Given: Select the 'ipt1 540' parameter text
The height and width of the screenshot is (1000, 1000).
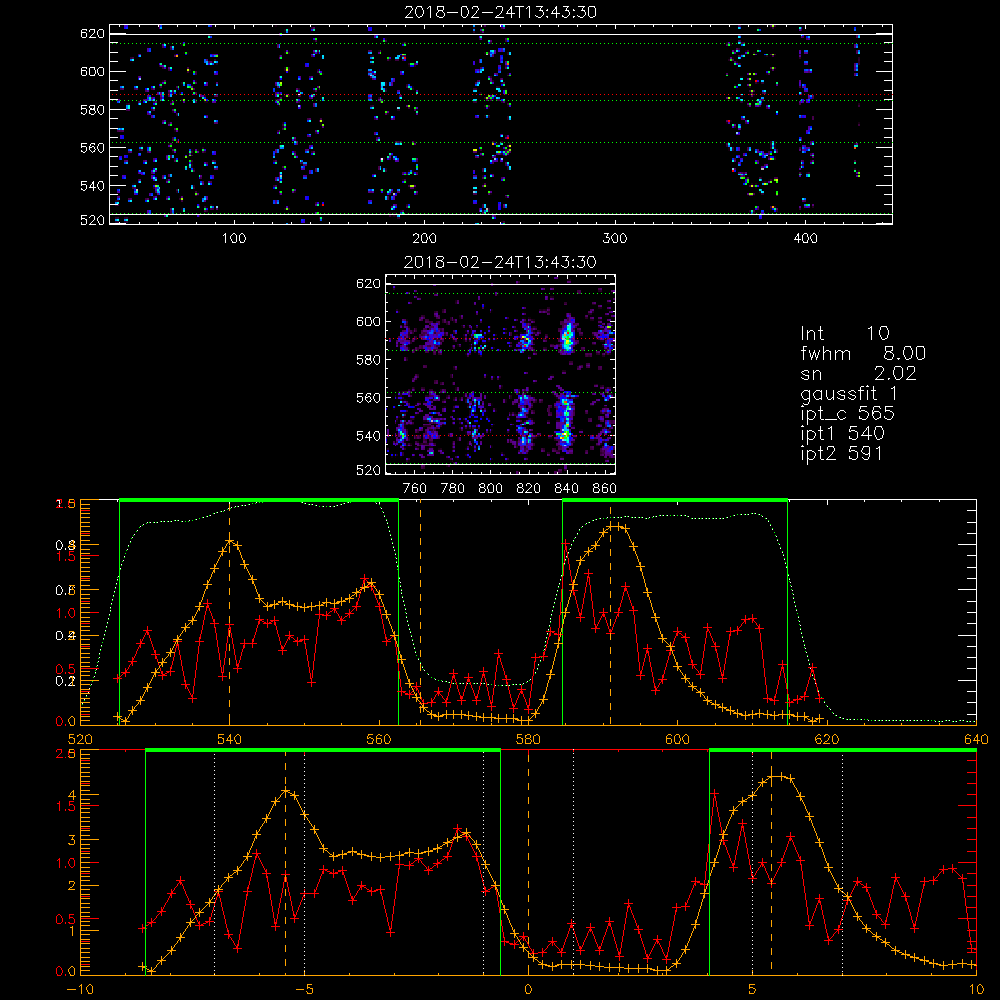Looking at the screenshot, I should pos(842,433).
